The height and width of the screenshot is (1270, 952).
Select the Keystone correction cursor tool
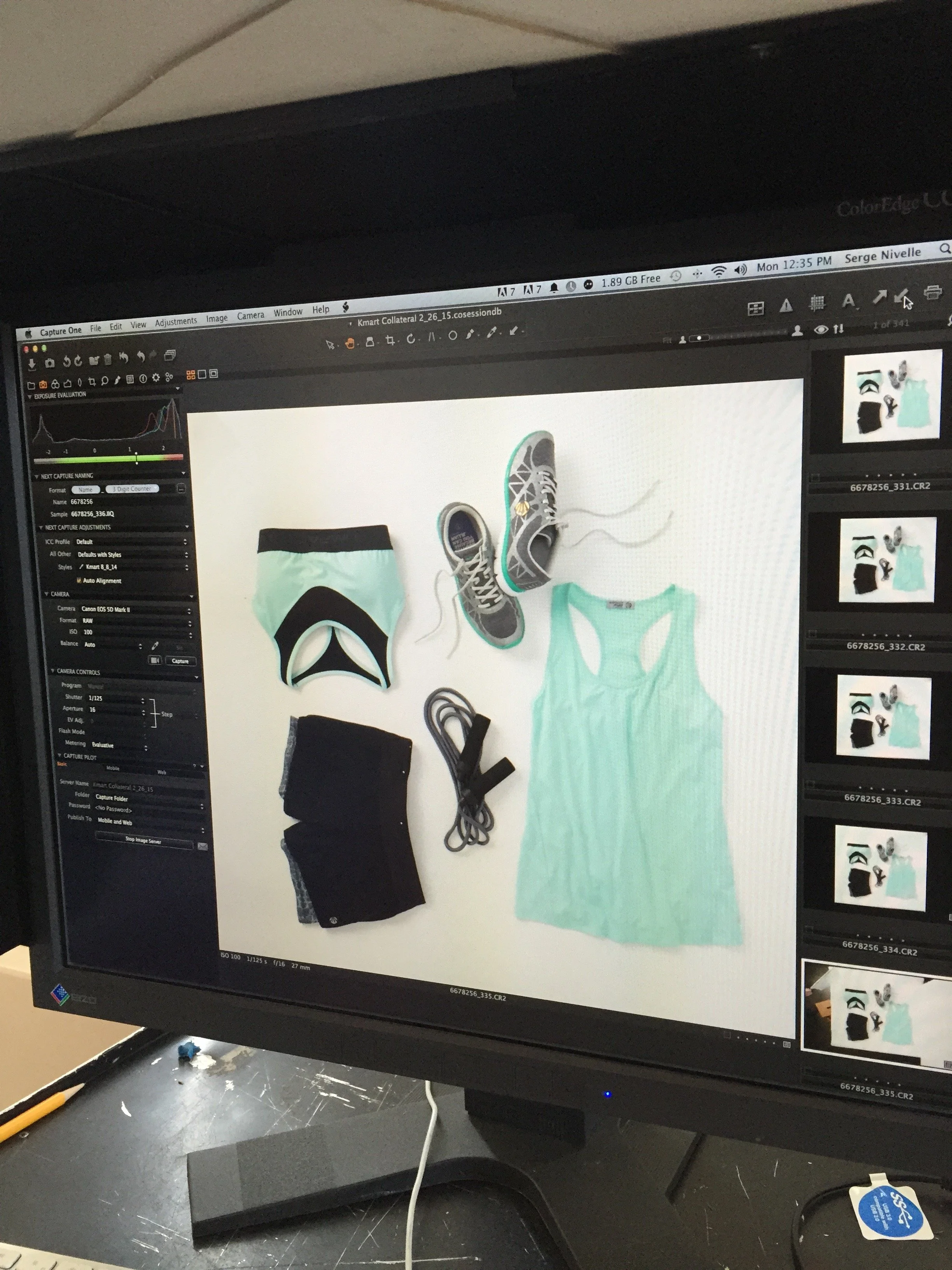pyautogui.click(x=432, y=337)
